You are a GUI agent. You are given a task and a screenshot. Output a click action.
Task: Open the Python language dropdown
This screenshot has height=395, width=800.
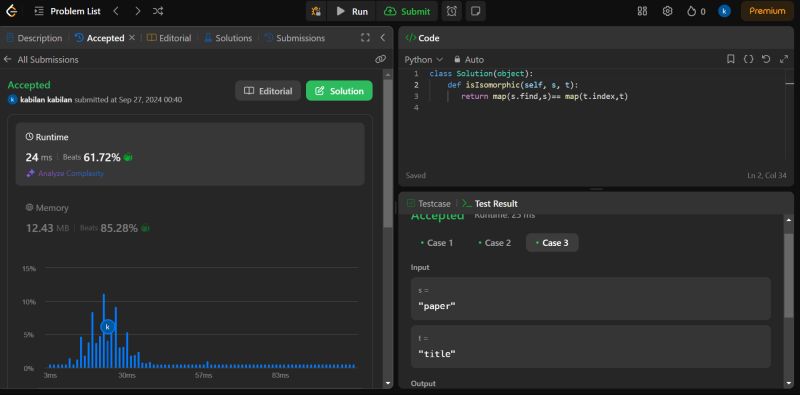423,60
